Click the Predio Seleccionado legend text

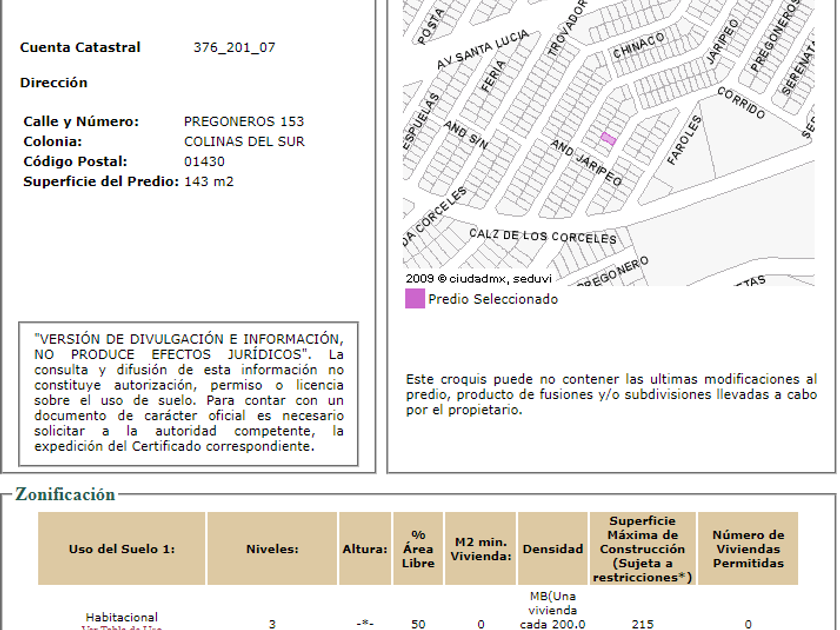coord(493,299)
